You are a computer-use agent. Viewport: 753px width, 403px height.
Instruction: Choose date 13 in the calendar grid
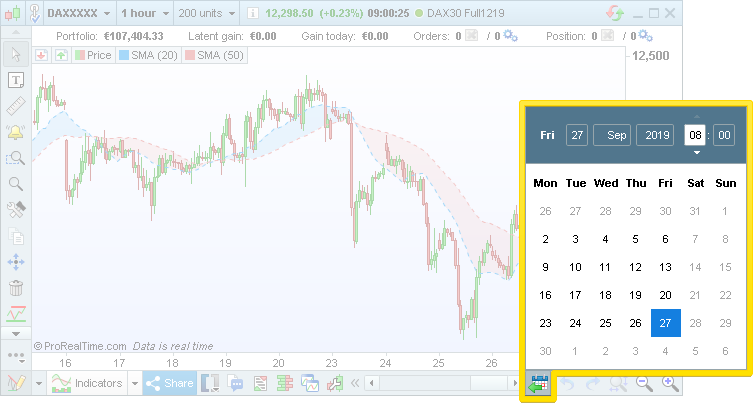(x=665, y=268)
